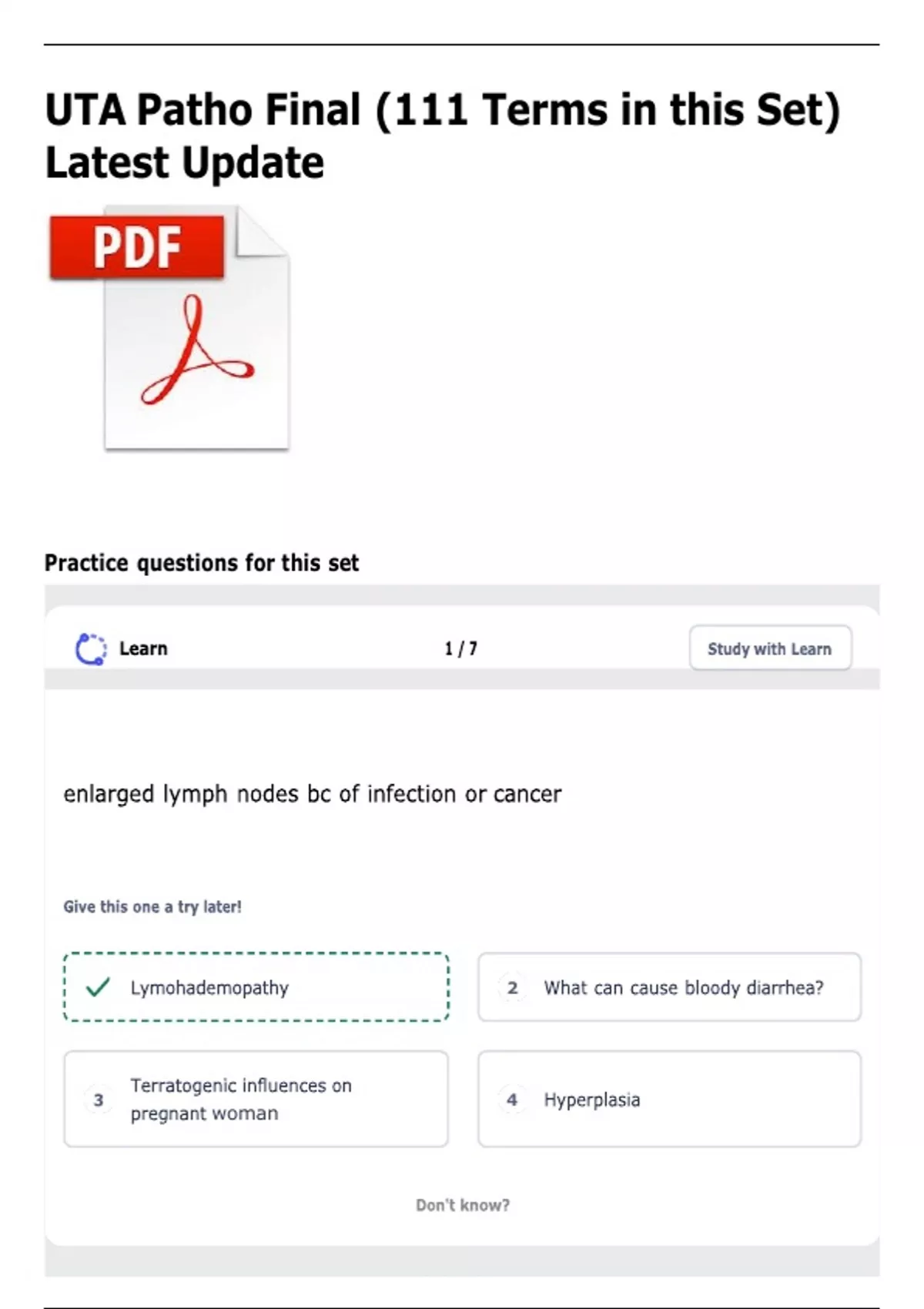Screen dimensions: 924x1309
Task: Select the Lymohademopathy answer option
Action: tap(256, 987)
